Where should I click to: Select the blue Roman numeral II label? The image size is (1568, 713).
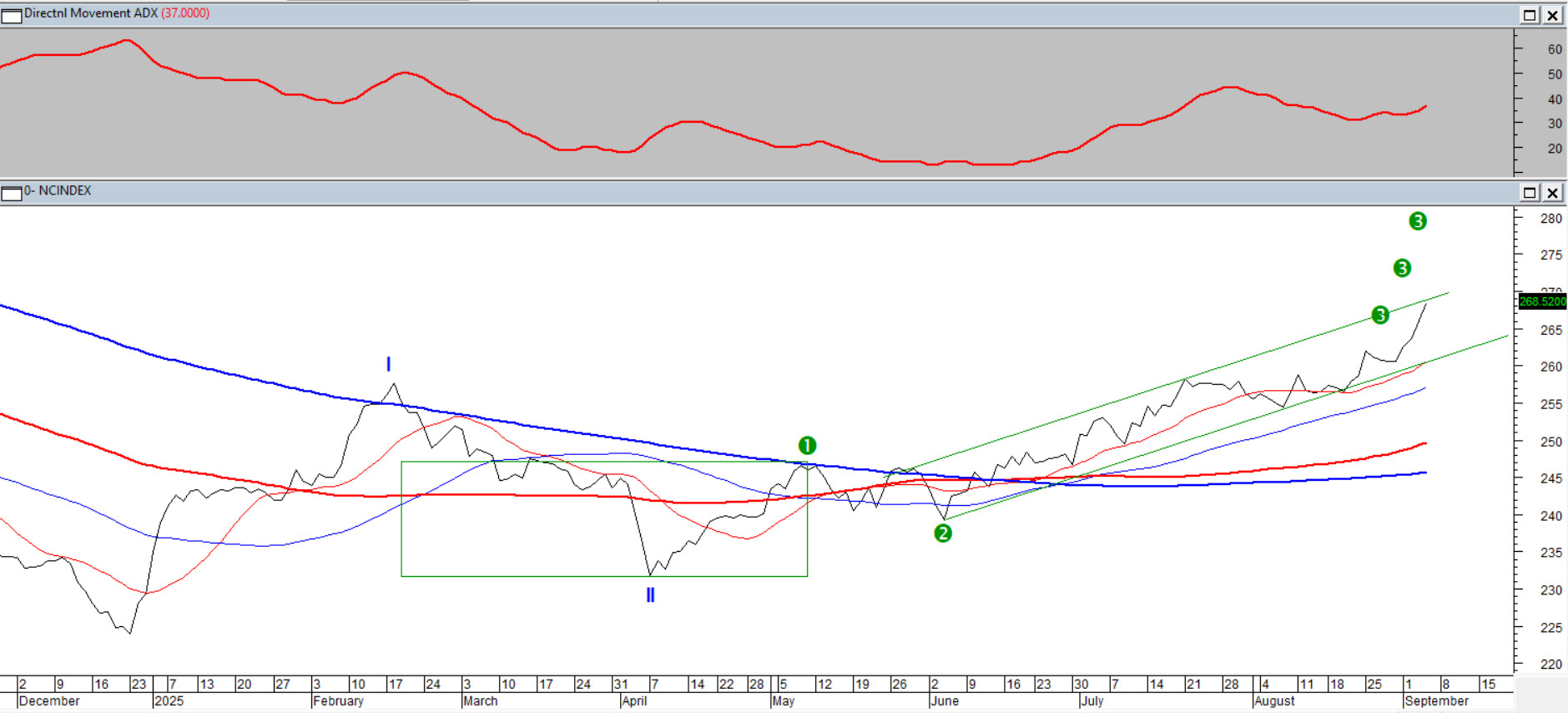650,595
